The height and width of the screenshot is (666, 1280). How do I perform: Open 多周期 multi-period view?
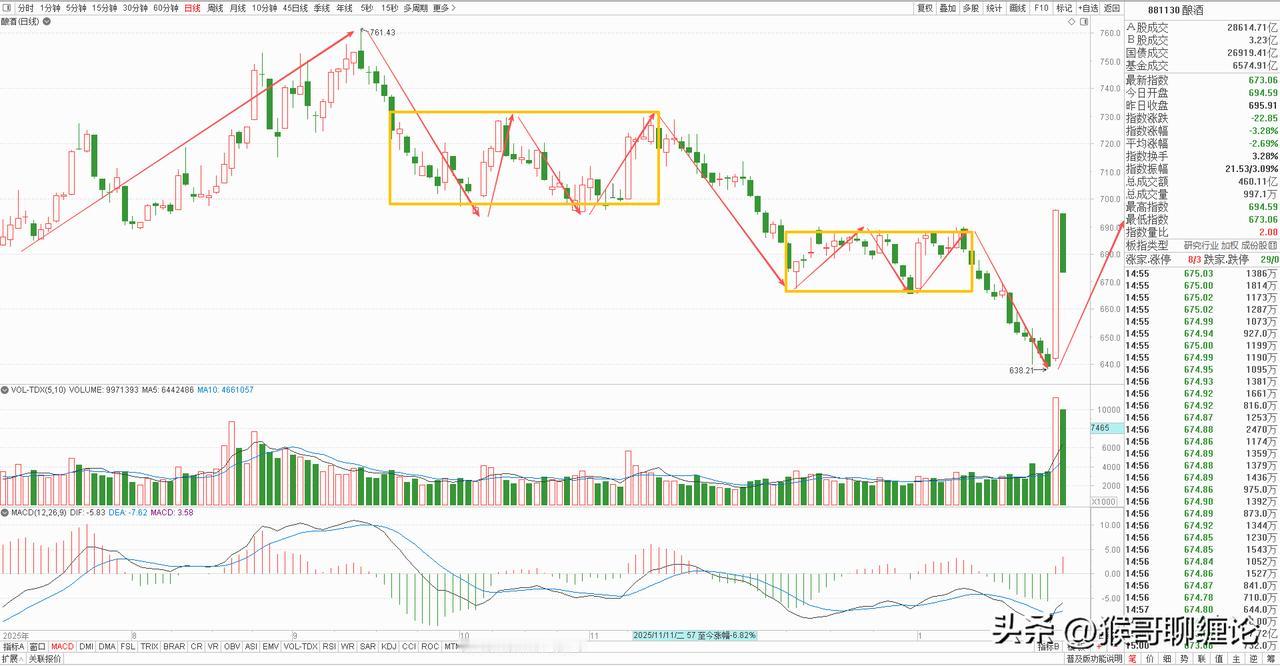(415, 8)
